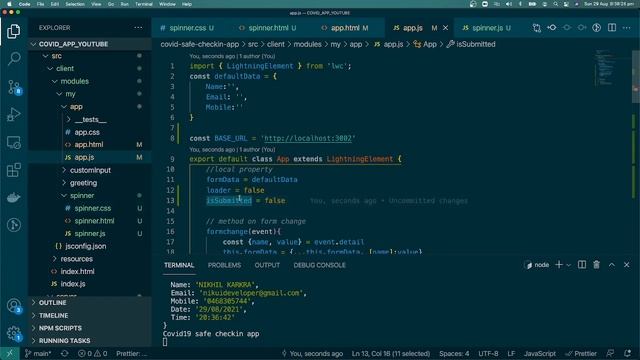Switch to the app.html tab
Screen dimensions: 640x360
click(x=345, y=28)
